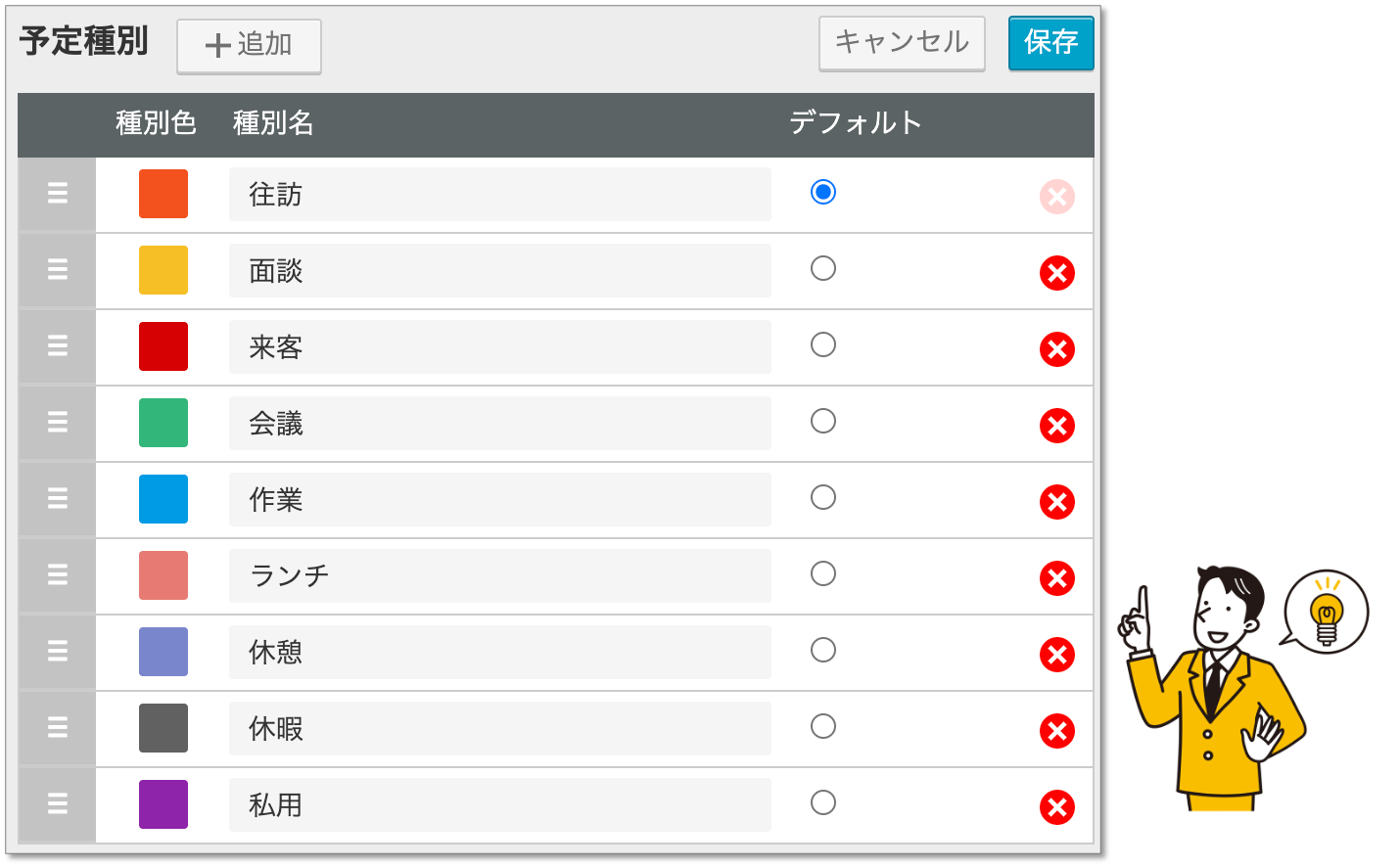Delete the 来客 schedule type
Image resolution: width=1400 pixels, height=867 pixels.
tap(1056, 349)
